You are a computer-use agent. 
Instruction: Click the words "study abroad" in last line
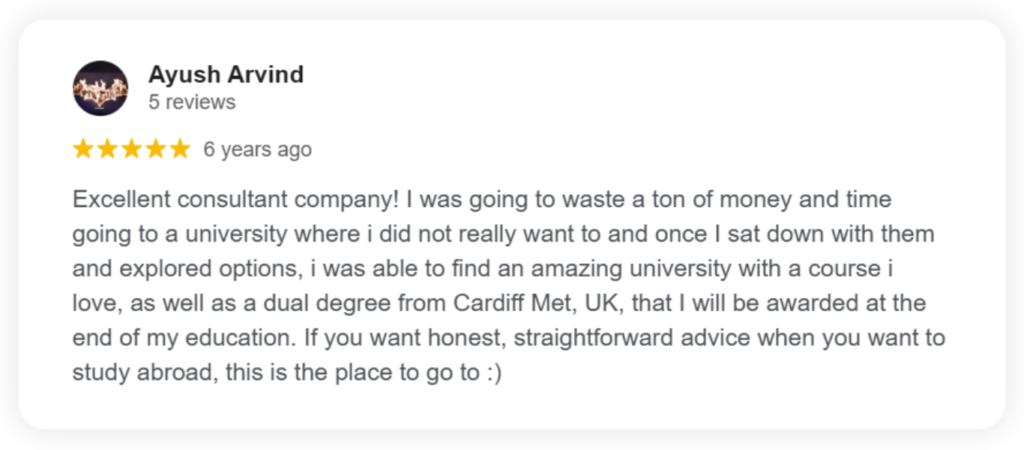pyautogui.click(x=146, y=374)
